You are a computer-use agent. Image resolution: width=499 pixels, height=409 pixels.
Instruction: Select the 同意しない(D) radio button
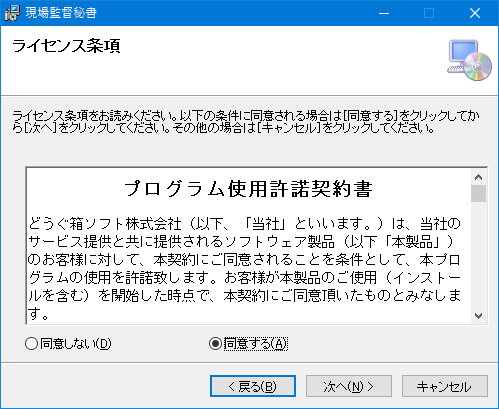(31, 343)
